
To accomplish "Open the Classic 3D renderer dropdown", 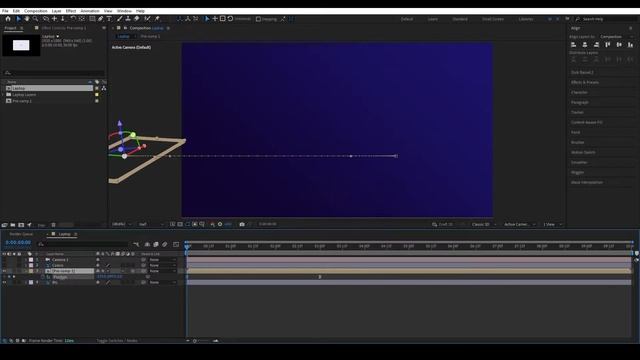I will coord(484,224).
